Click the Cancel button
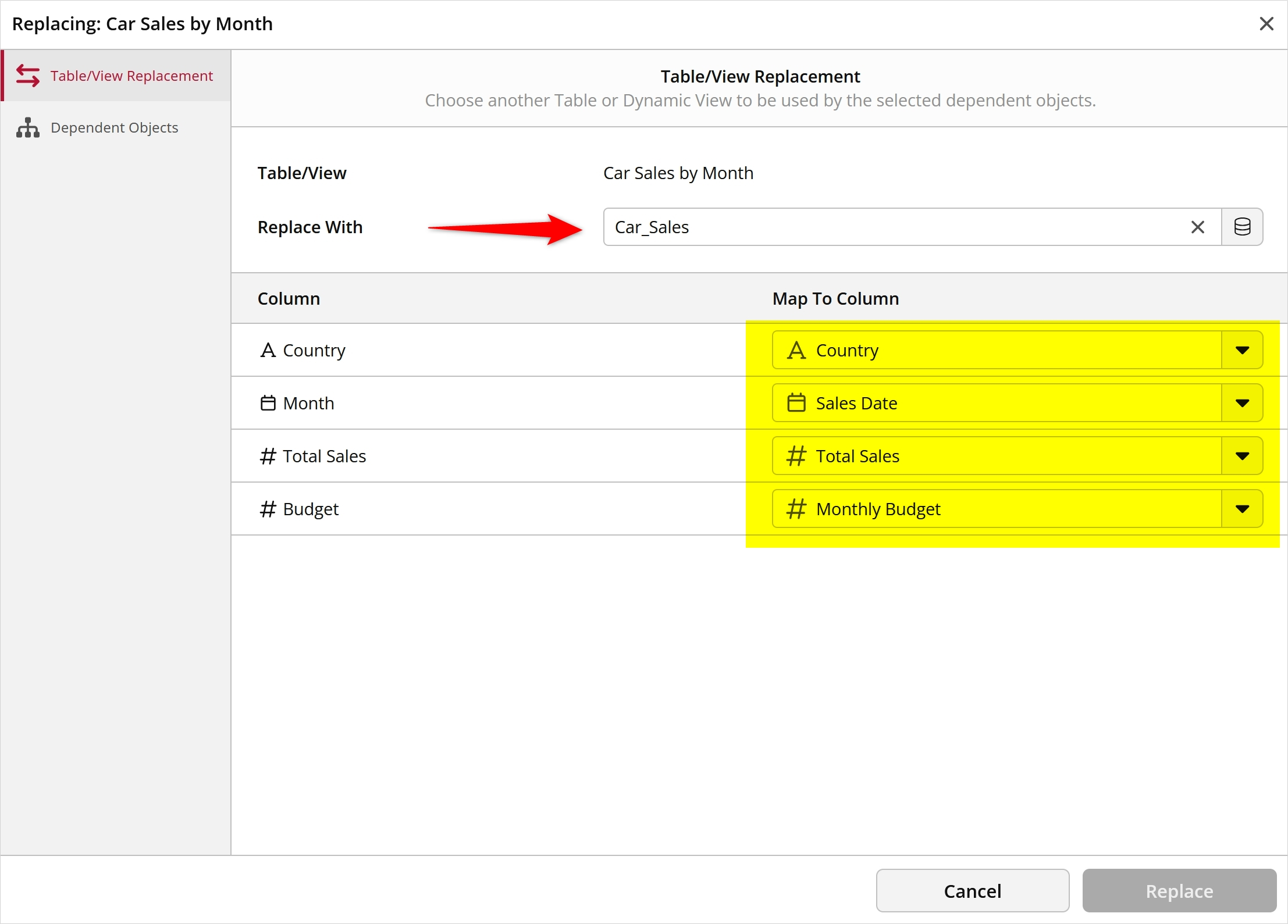 tap(973, 891)
